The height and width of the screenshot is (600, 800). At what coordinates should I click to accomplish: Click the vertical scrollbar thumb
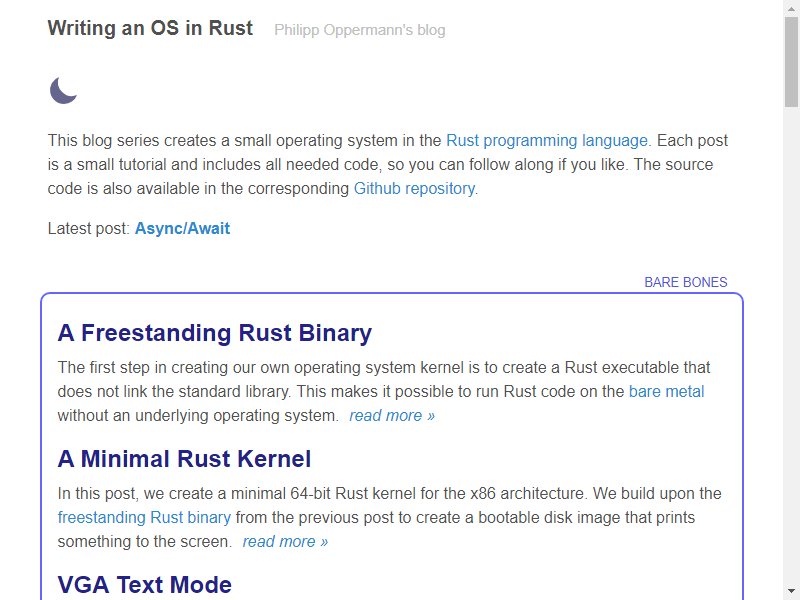click(792, 61)
